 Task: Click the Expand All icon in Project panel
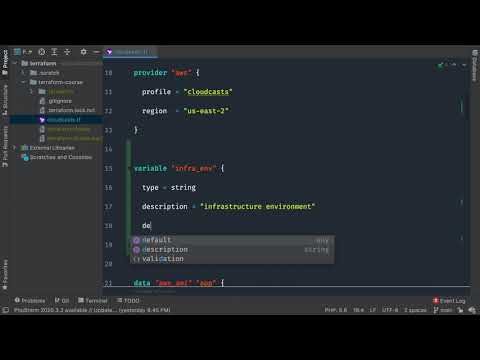[x=54, y=52]
